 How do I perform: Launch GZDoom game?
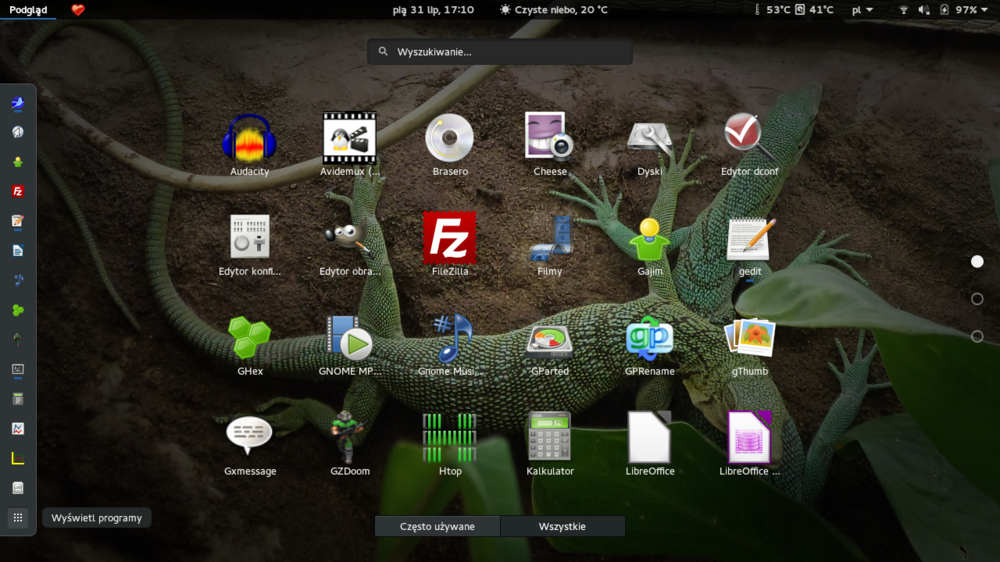click(x=349, y=438)
